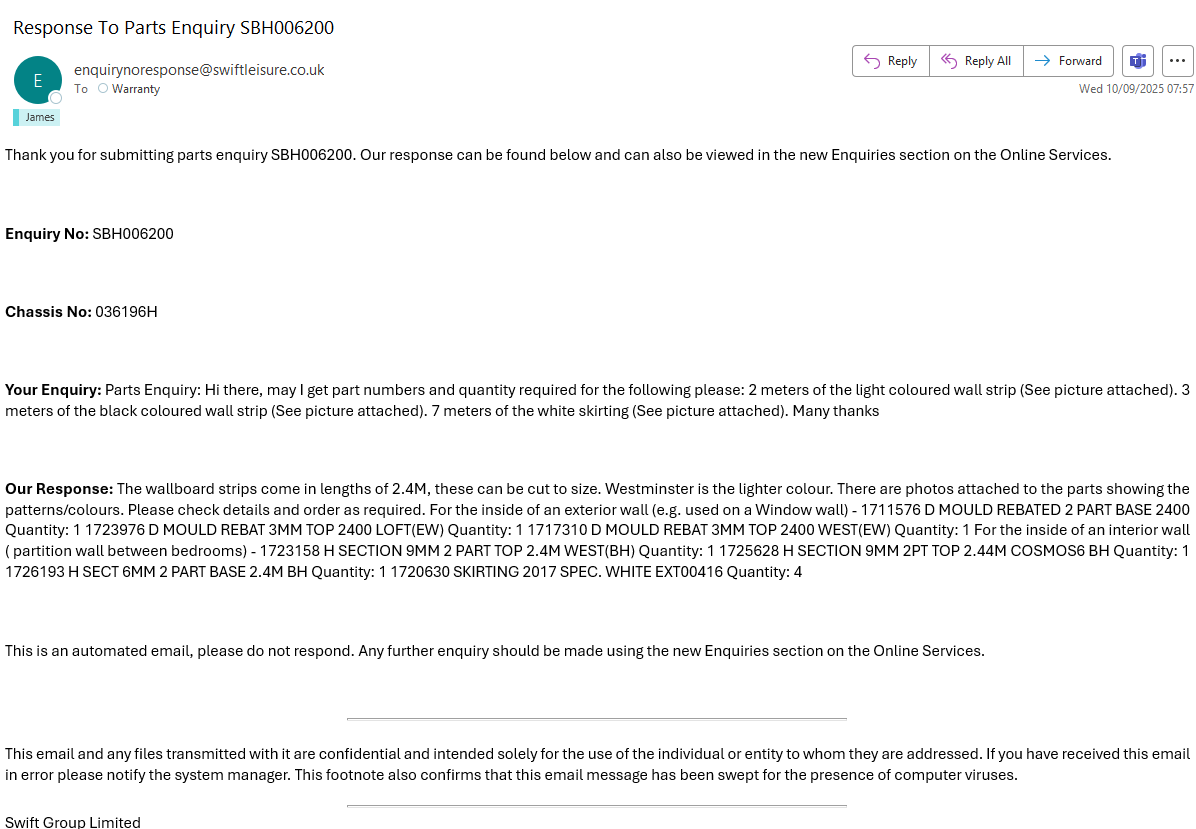Click the email subject heading
Image resolution: width=1196 pixels, height=829 pixels.
173,28
